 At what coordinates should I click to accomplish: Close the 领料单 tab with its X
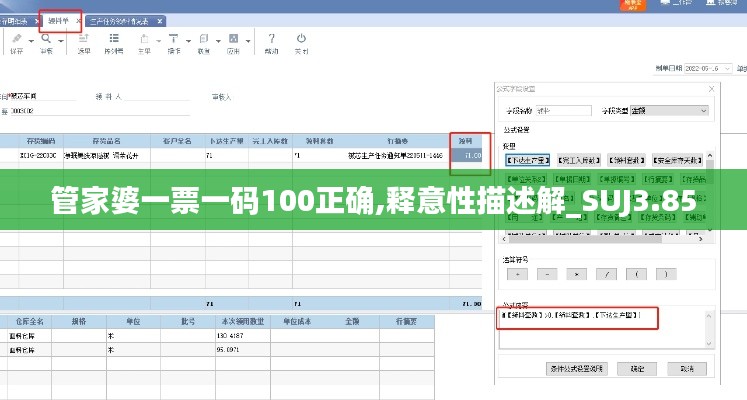[79, 21]
